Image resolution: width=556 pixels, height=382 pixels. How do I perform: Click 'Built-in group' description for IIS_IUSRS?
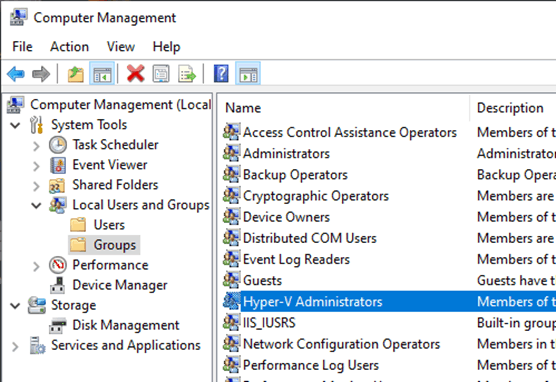pyautogui.click(x=516, y=322)
